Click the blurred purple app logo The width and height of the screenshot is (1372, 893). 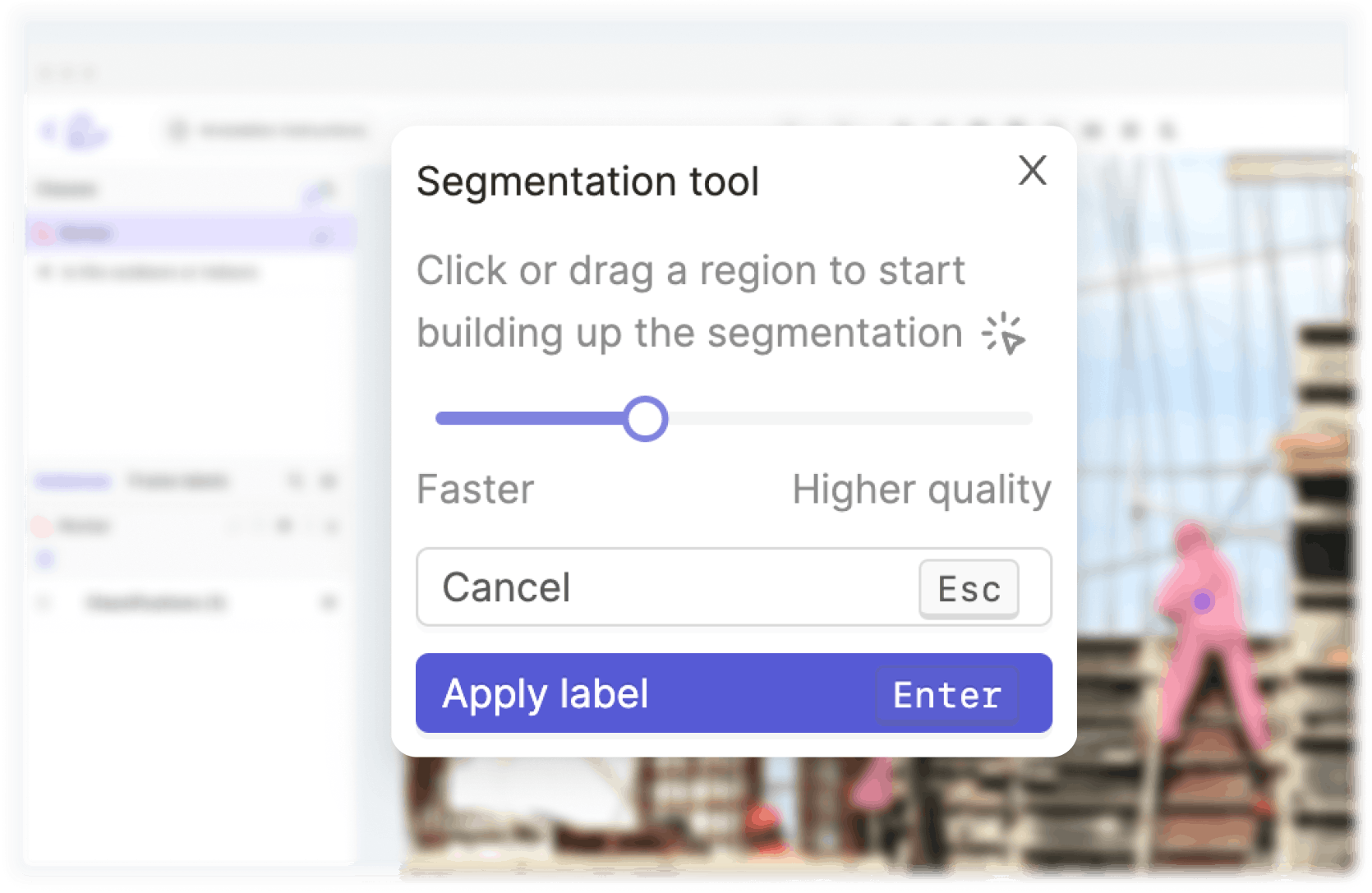(85, 131)
